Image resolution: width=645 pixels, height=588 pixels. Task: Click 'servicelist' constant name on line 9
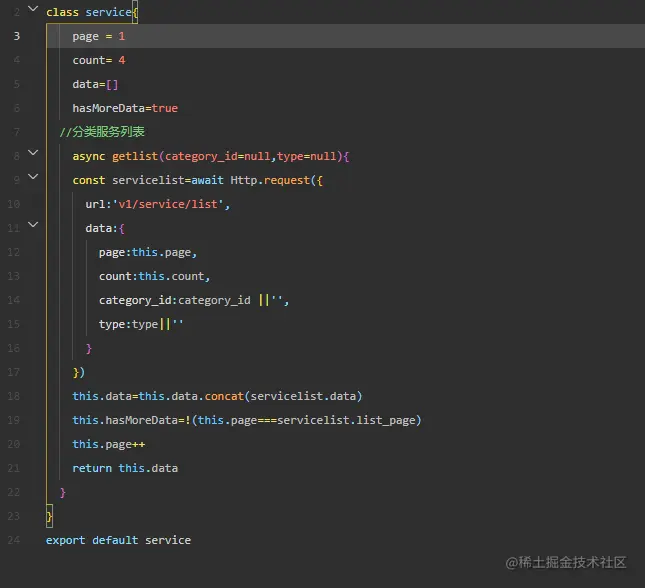tap(148, 180)
